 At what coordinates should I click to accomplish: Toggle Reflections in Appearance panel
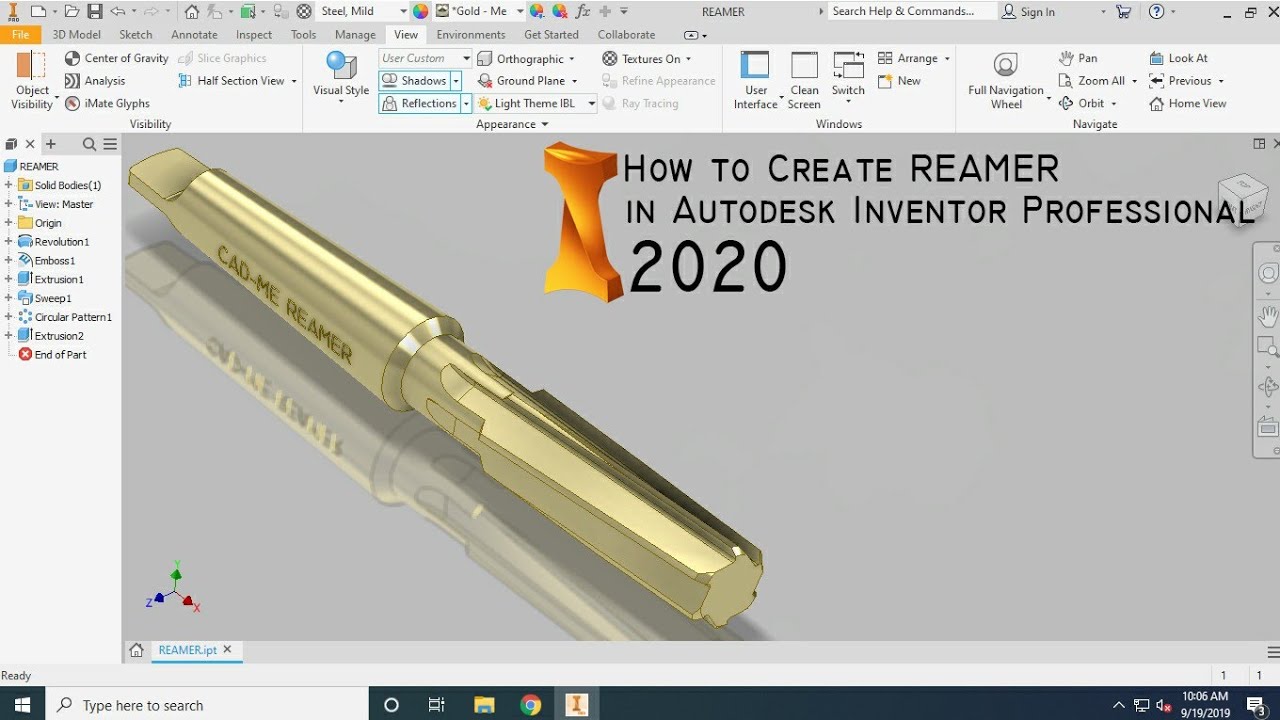tap(419, 103)
